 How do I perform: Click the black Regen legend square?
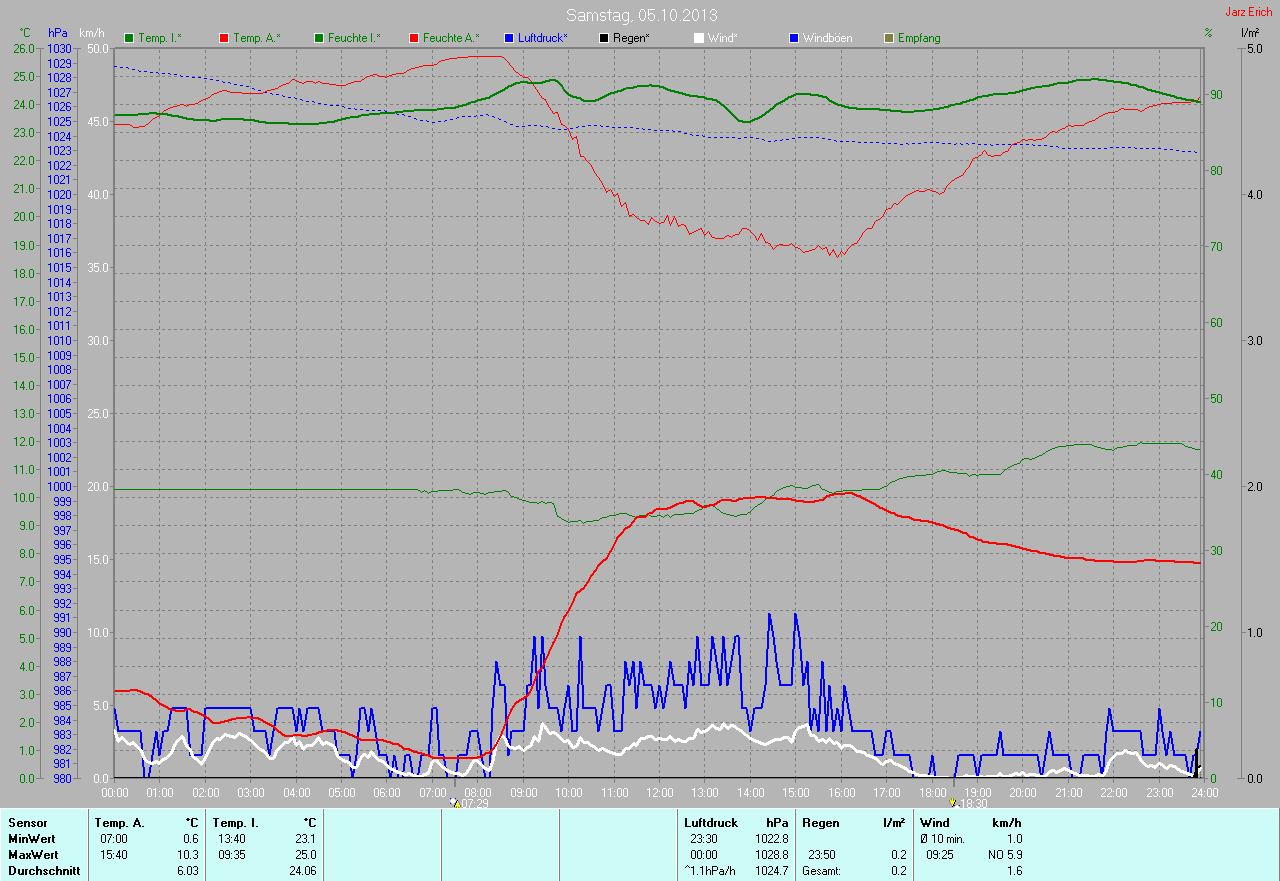pos(604,38)
